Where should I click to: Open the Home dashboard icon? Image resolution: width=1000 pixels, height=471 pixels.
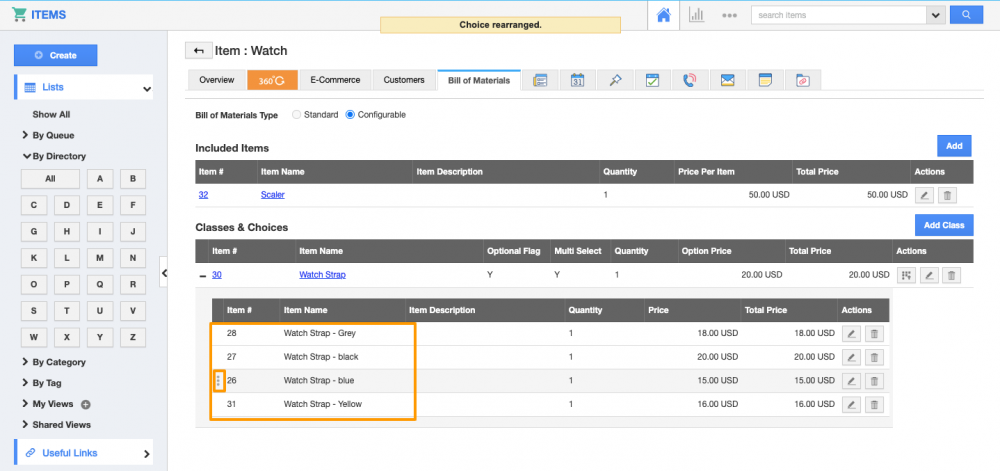coord(663,15)
